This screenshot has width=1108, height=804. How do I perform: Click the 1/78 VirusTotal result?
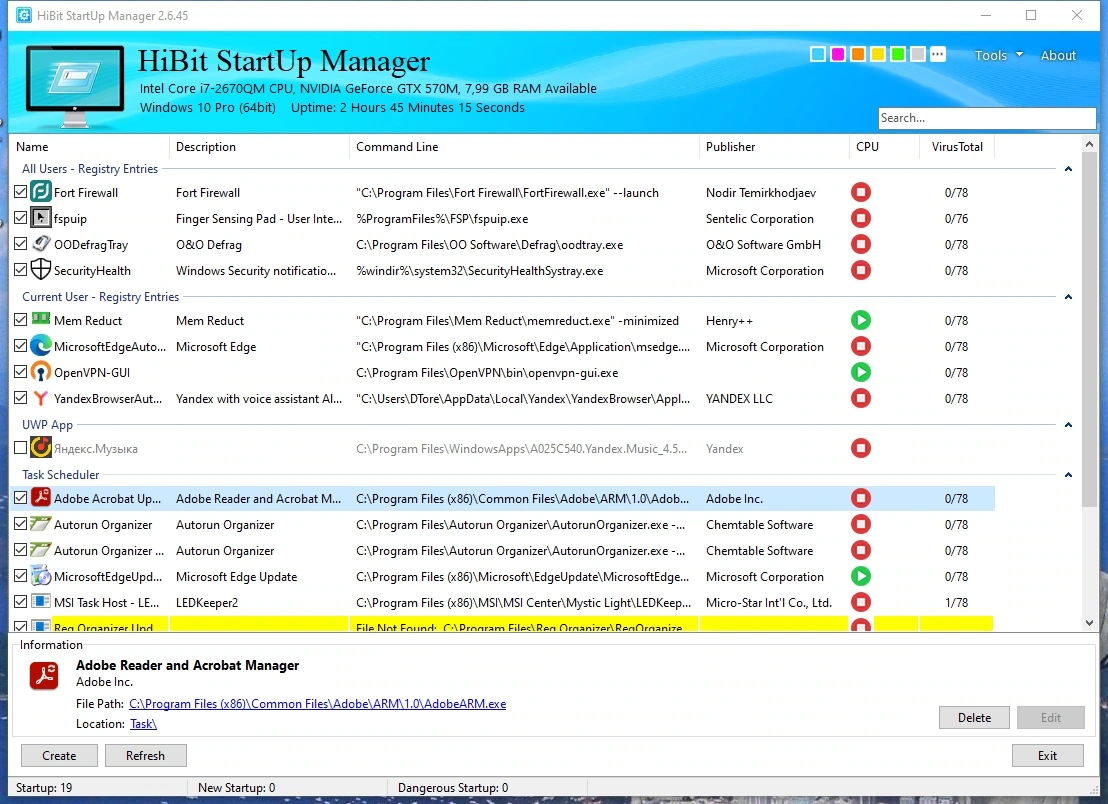[956, 603]
